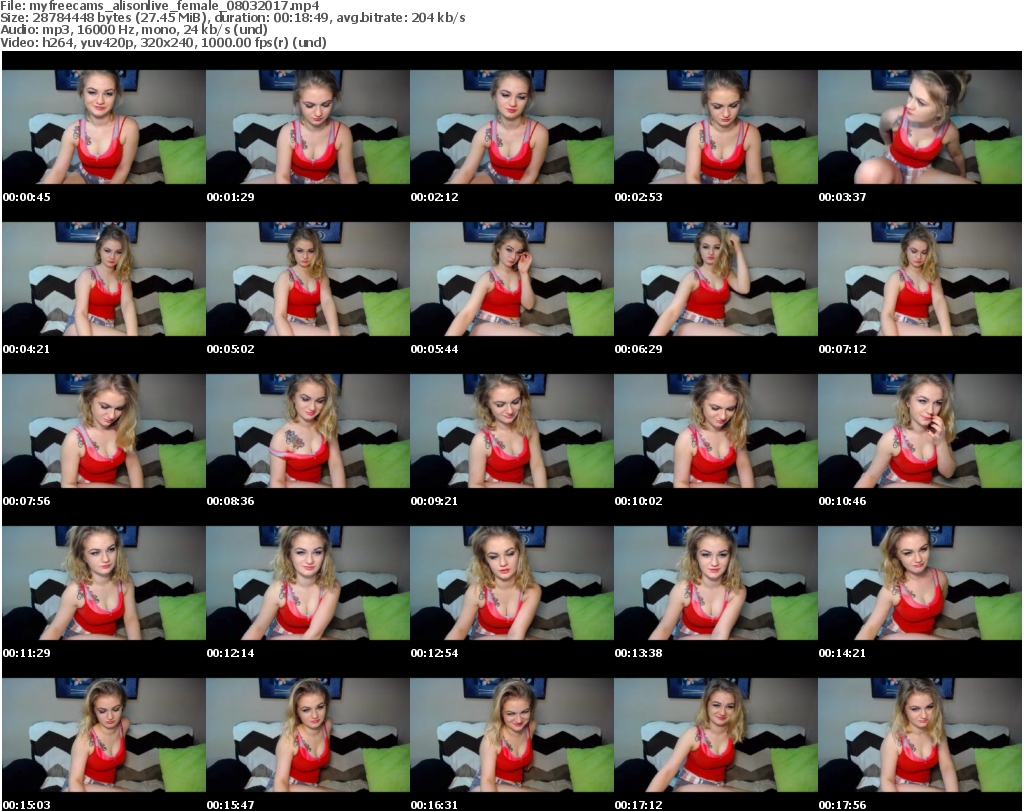1024x811 pixels.
Task: Click the Video h264 info line
Action: [x=163, y=42]
